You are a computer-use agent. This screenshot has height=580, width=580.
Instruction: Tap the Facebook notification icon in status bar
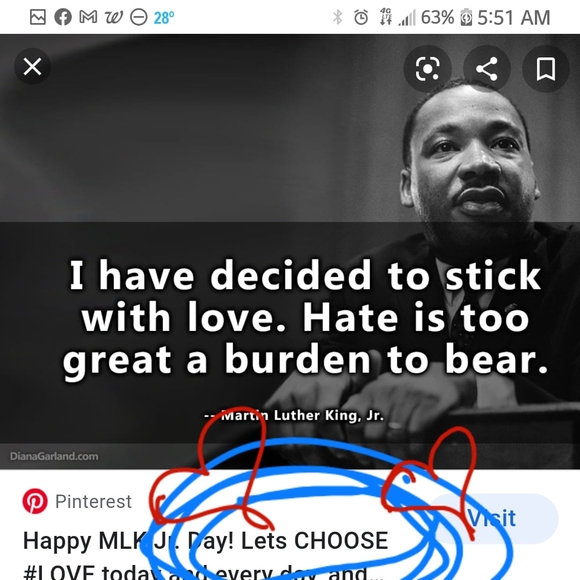tap(63, 17)
